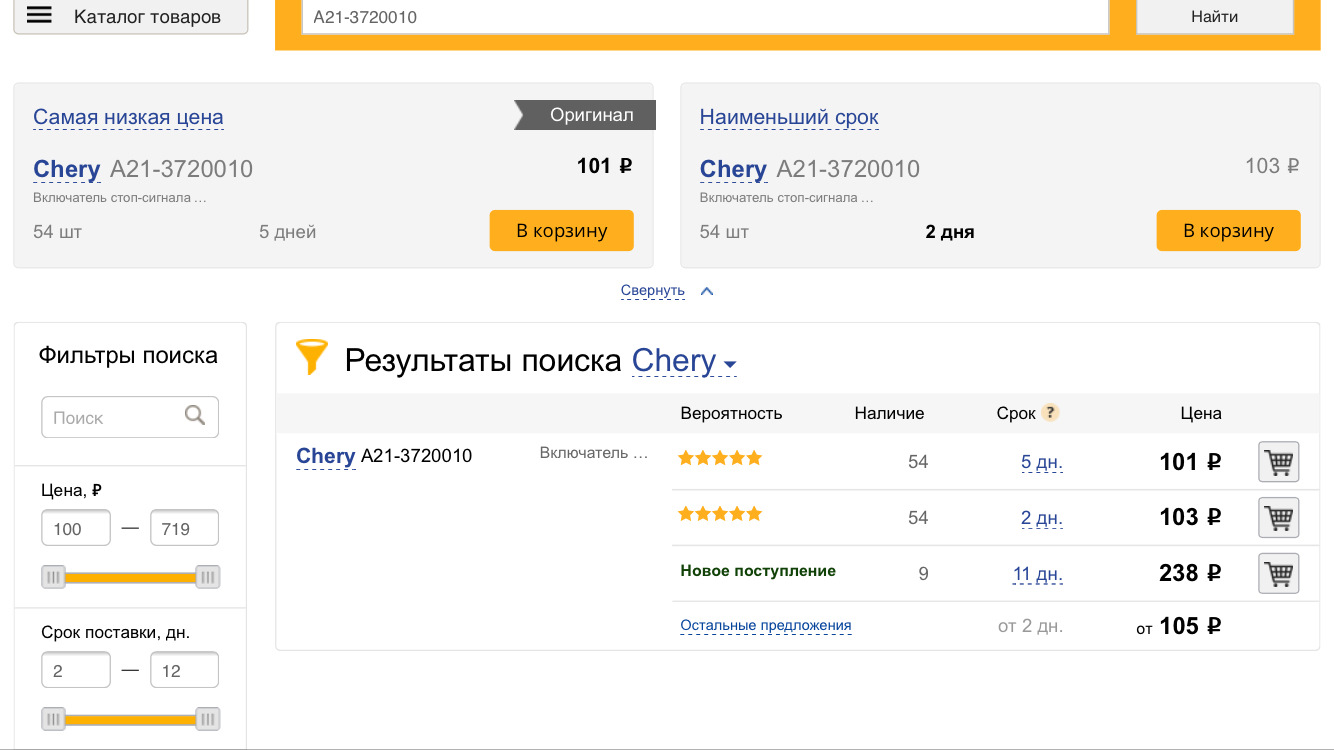
Task: Click the 11 дн. delivery term link
Action: pyautogui.click(x=1038, y=574)
